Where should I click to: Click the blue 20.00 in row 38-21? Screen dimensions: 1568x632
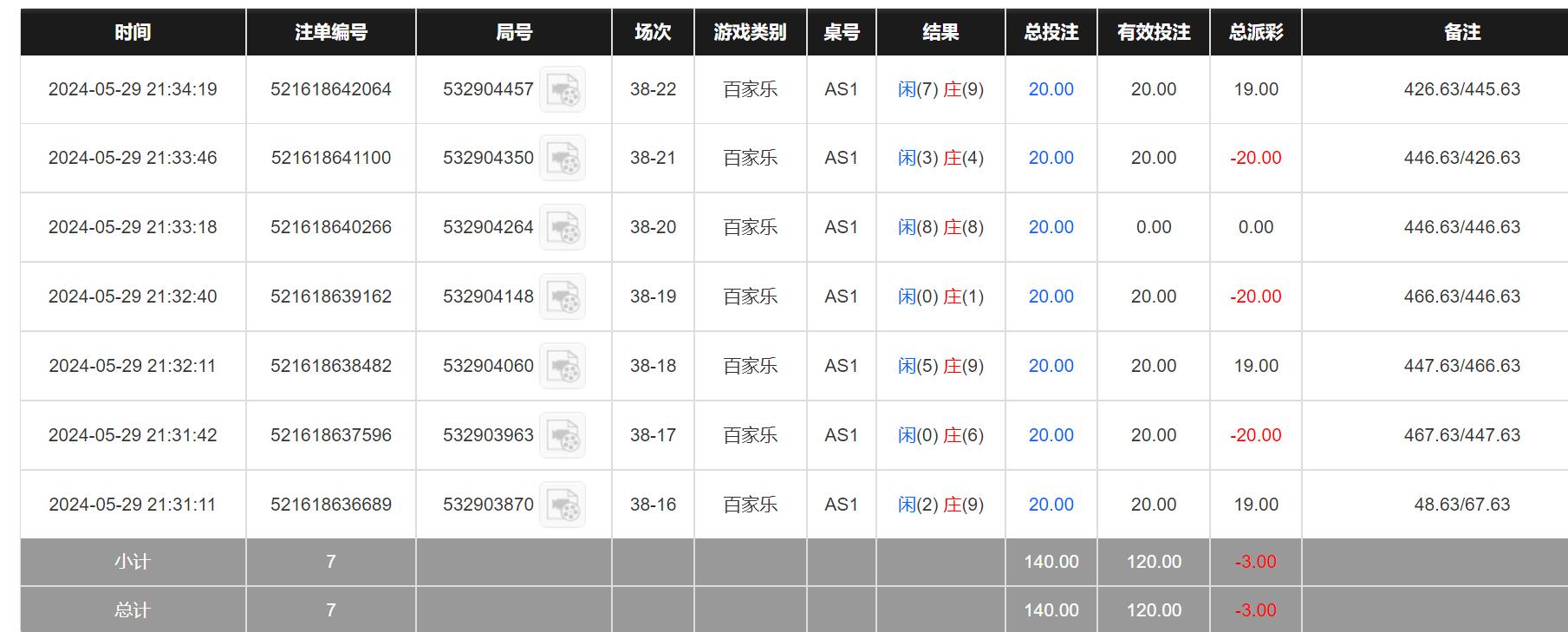(1050, 158)
